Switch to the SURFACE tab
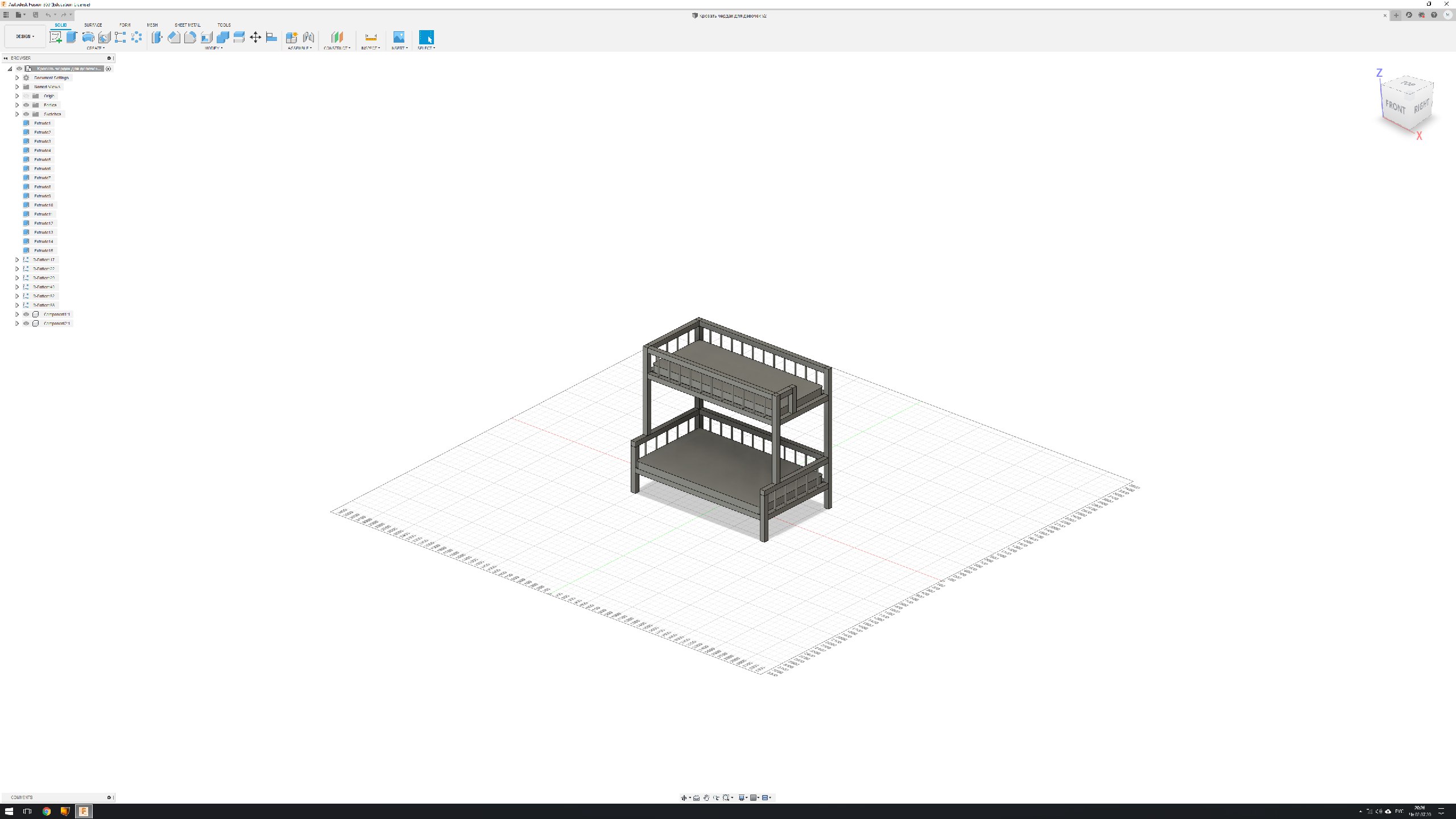Viewport: 1456px width, 819px height. [x=93, y=25]
